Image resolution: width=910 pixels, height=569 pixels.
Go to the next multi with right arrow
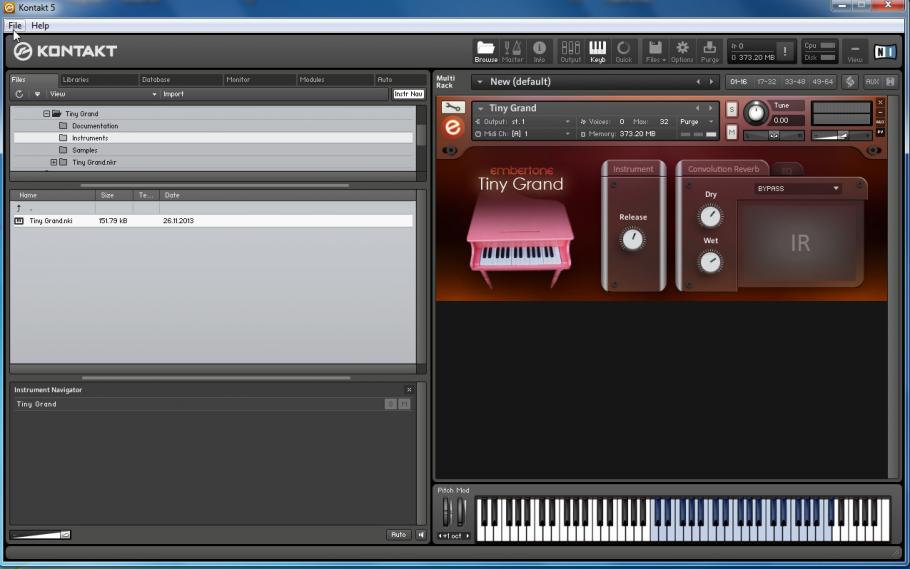click(712, 82)
